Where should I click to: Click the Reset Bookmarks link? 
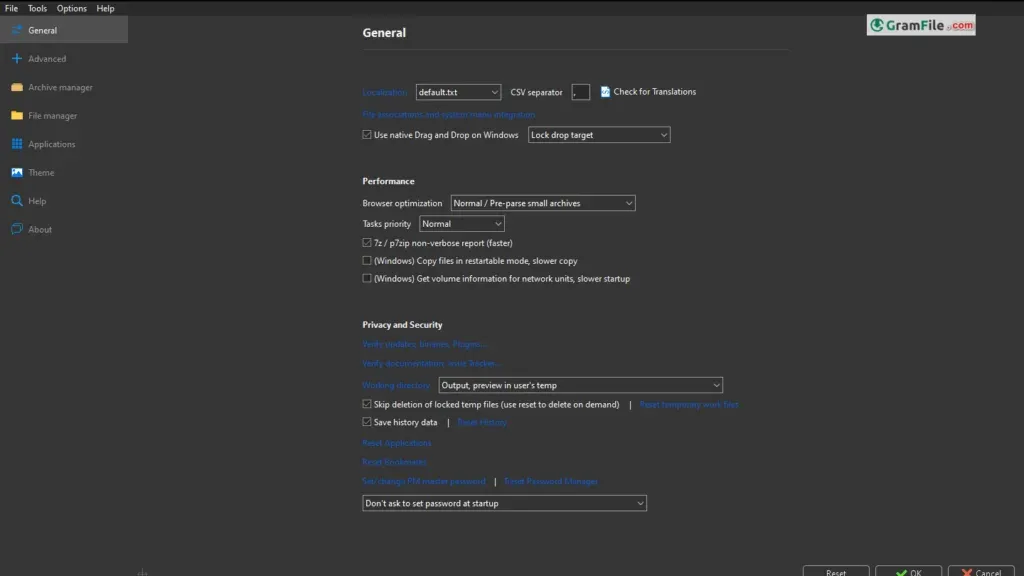[394, 462]
